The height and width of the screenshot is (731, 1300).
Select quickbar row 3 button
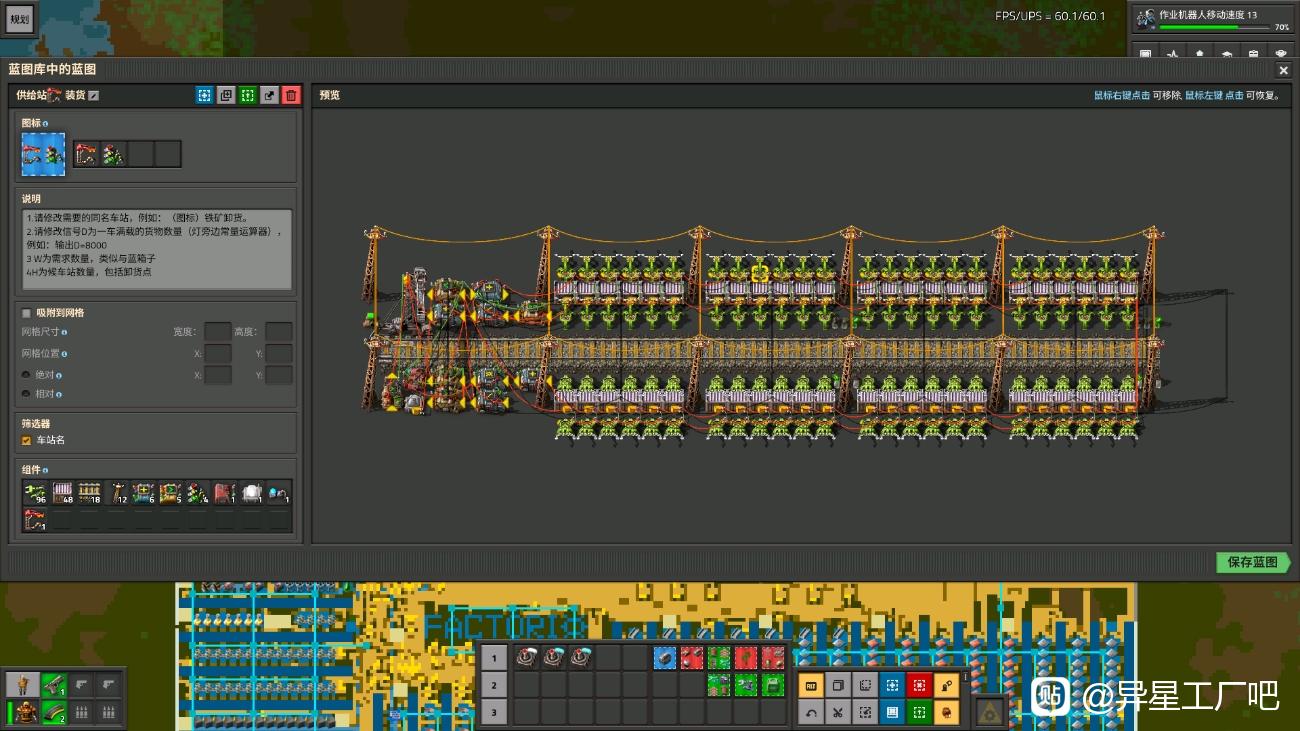493,712
